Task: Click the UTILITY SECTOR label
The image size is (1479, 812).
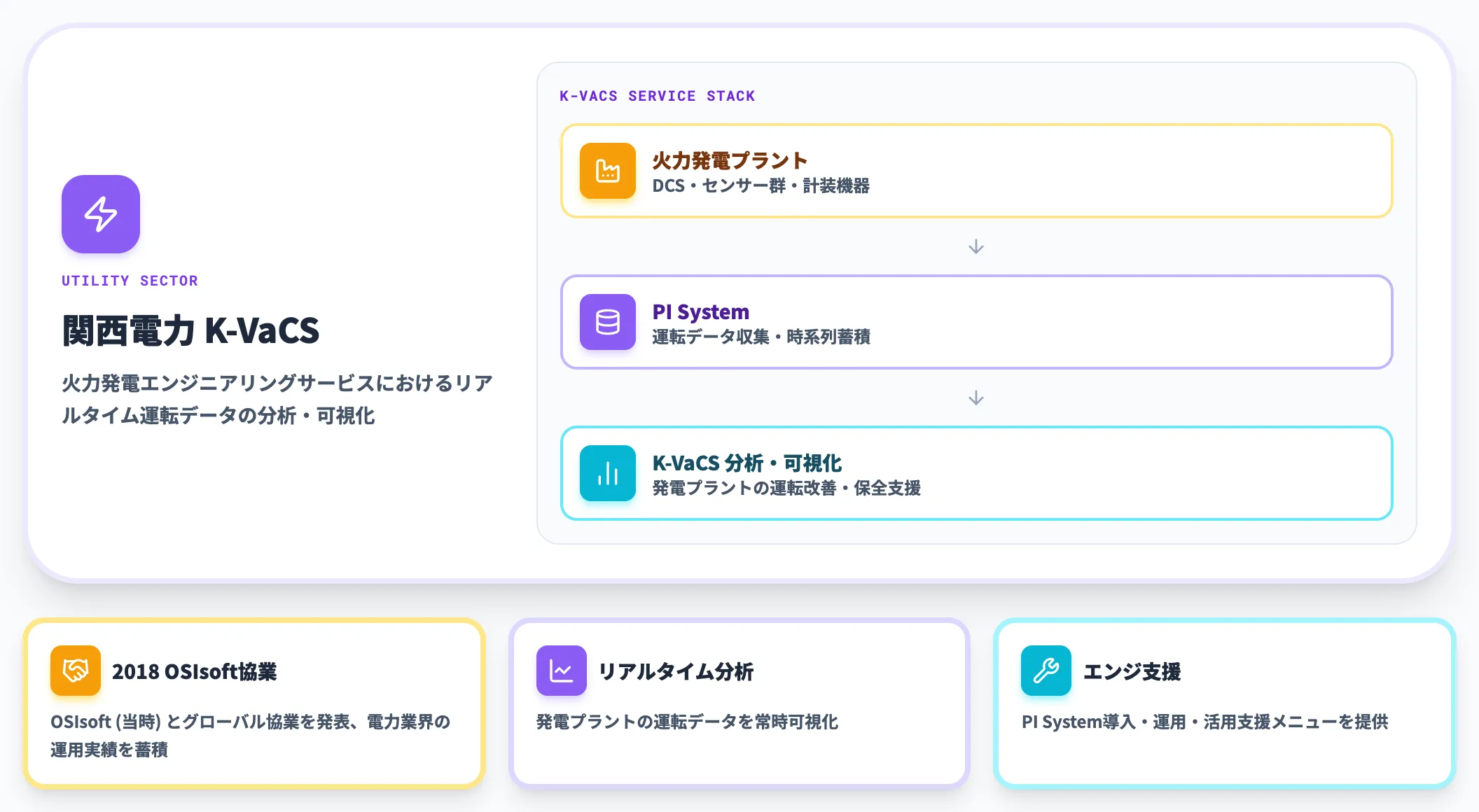Action: pos(130,281)
